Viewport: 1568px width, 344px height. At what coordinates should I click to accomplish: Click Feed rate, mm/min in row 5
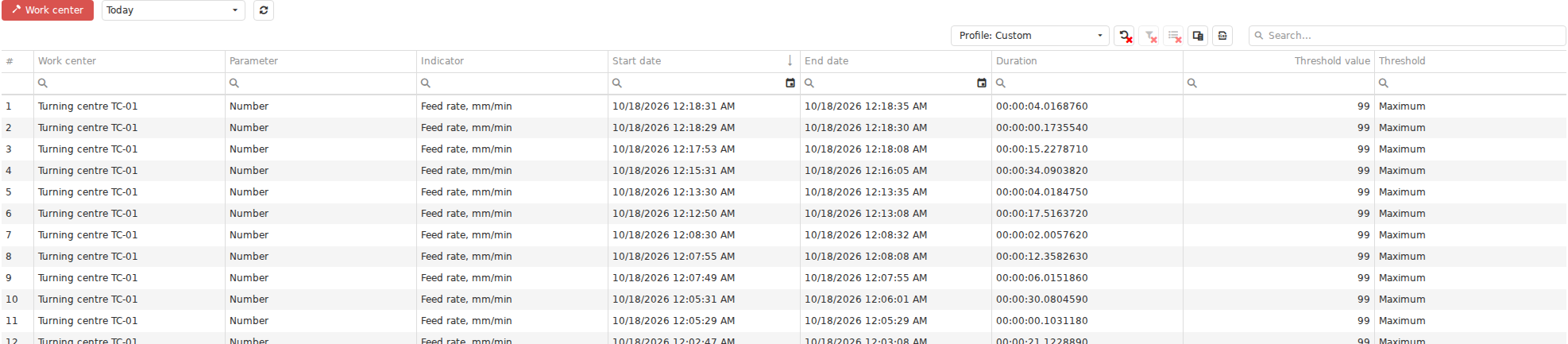[466, 192]
